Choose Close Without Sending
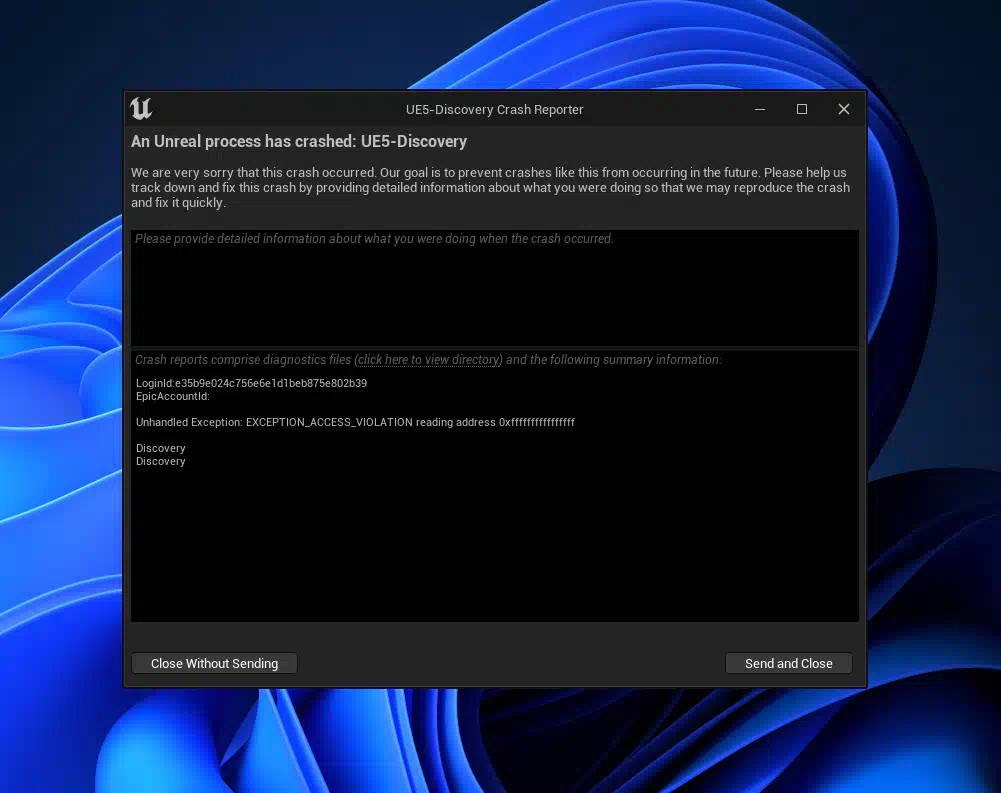 (x=214, y=663)
